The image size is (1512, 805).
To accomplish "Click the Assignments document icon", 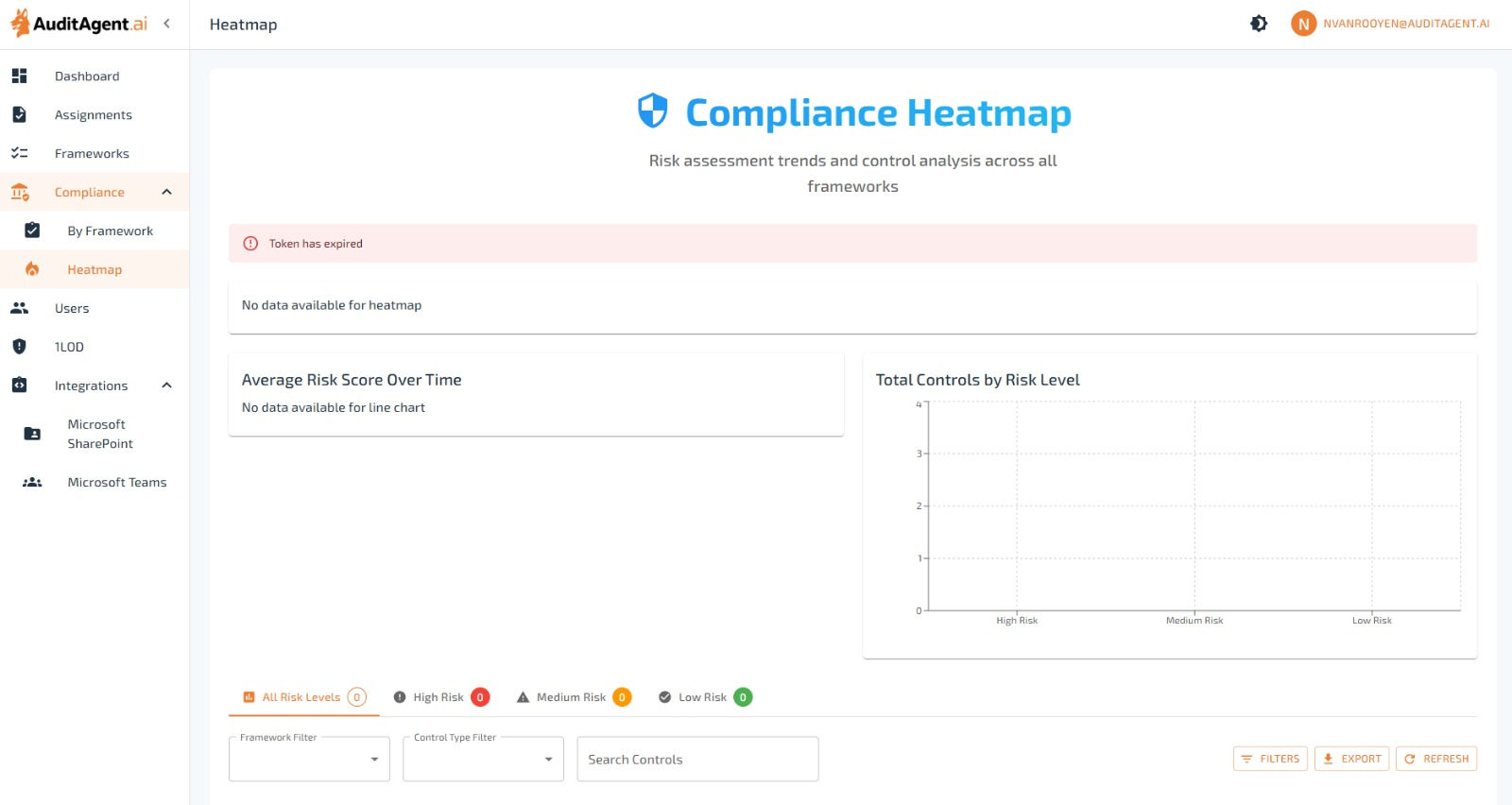I will tap(19, 114).
